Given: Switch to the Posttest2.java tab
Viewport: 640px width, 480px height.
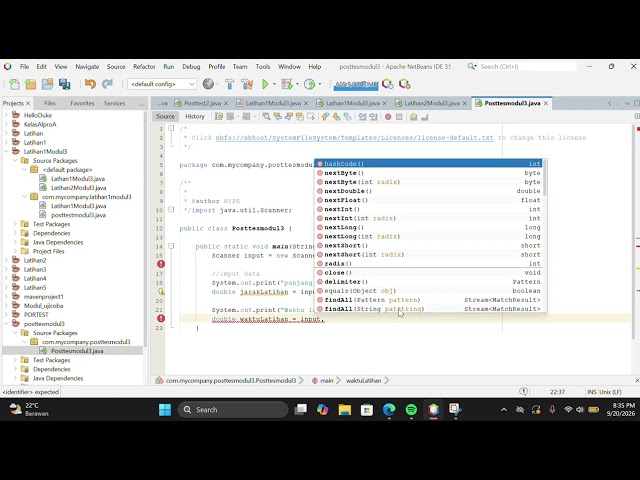Looking at the screenshot, I should point(202,103).
